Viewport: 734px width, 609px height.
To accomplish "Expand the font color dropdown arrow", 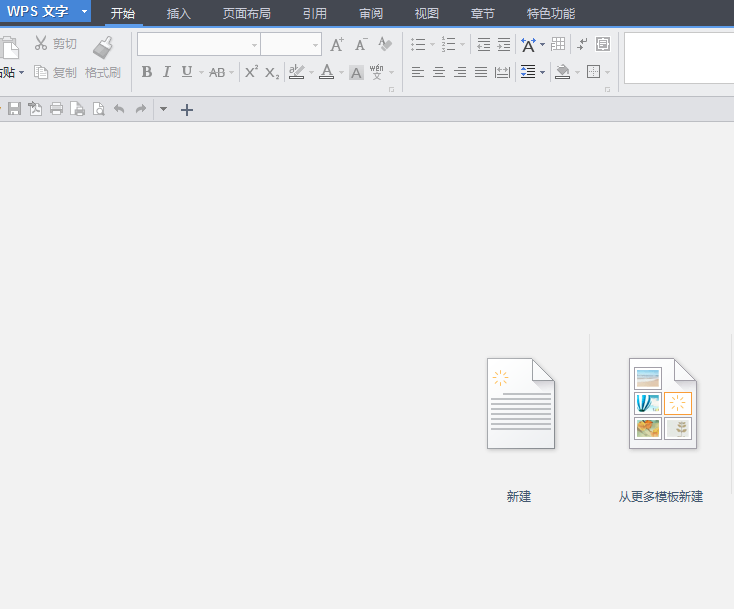I will (341, 73).
